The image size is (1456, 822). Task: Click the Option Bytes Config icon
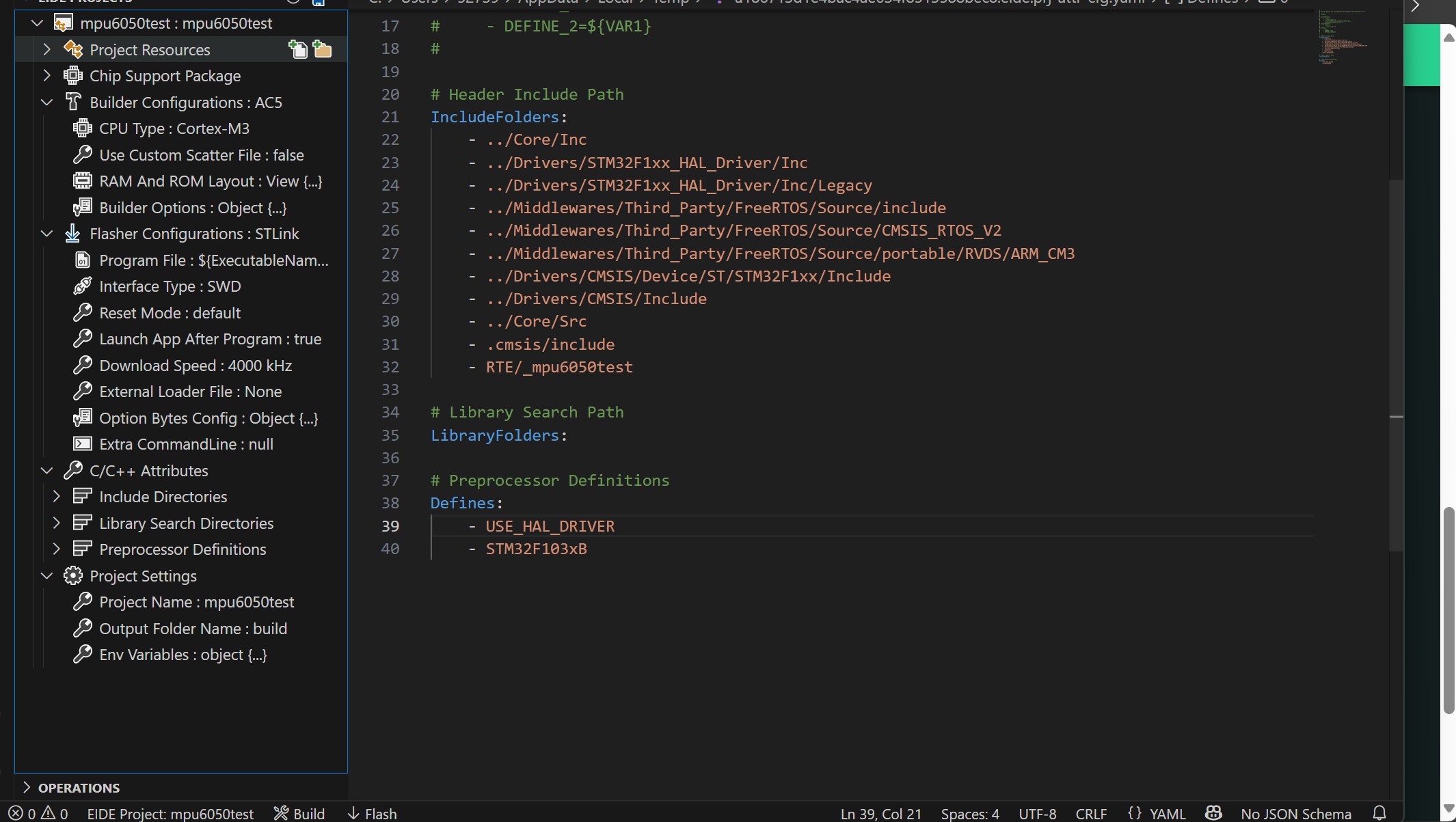tap(83, 417)
